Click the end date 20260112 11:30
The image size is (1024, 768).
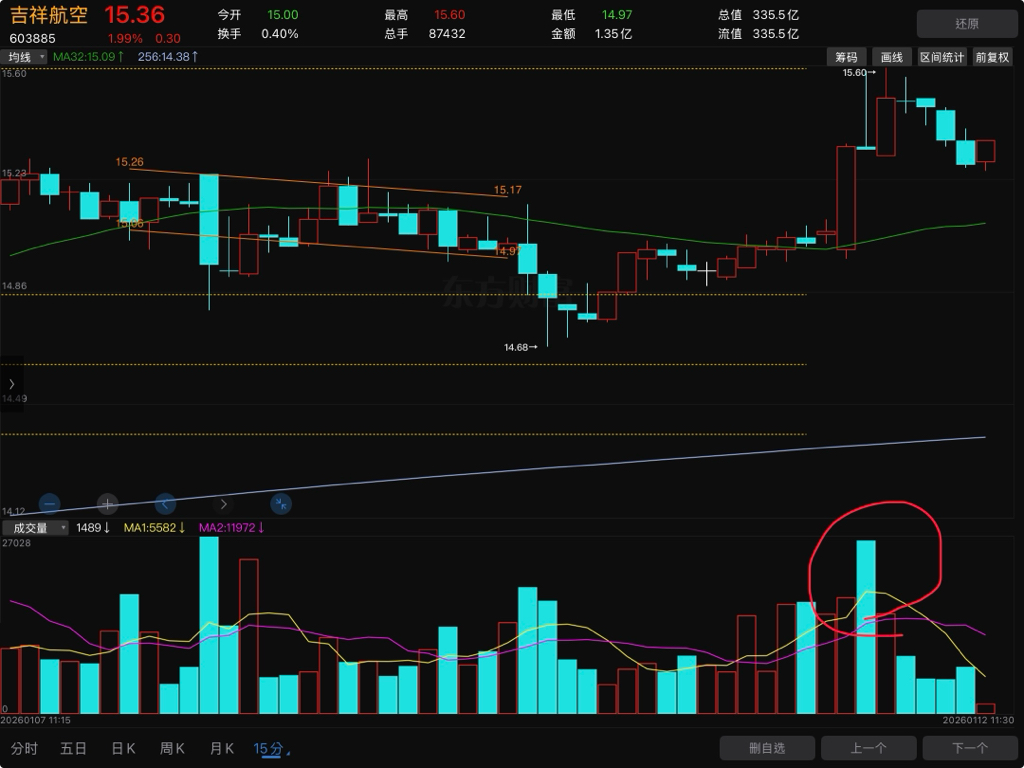point(978,720)
